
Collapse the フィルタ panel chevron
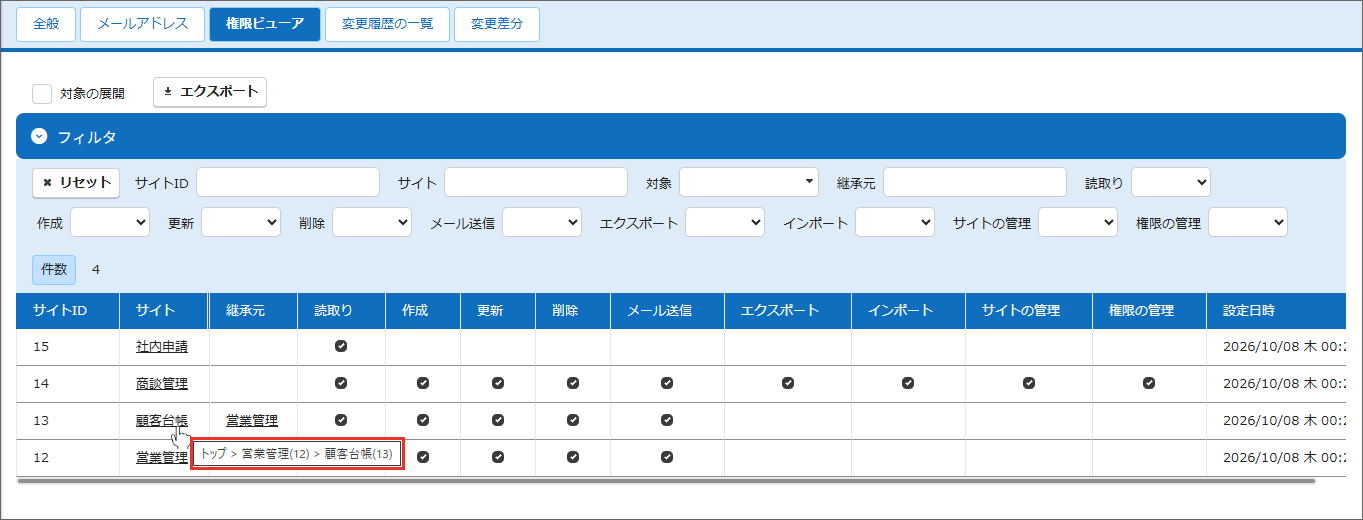pos(40,136)
